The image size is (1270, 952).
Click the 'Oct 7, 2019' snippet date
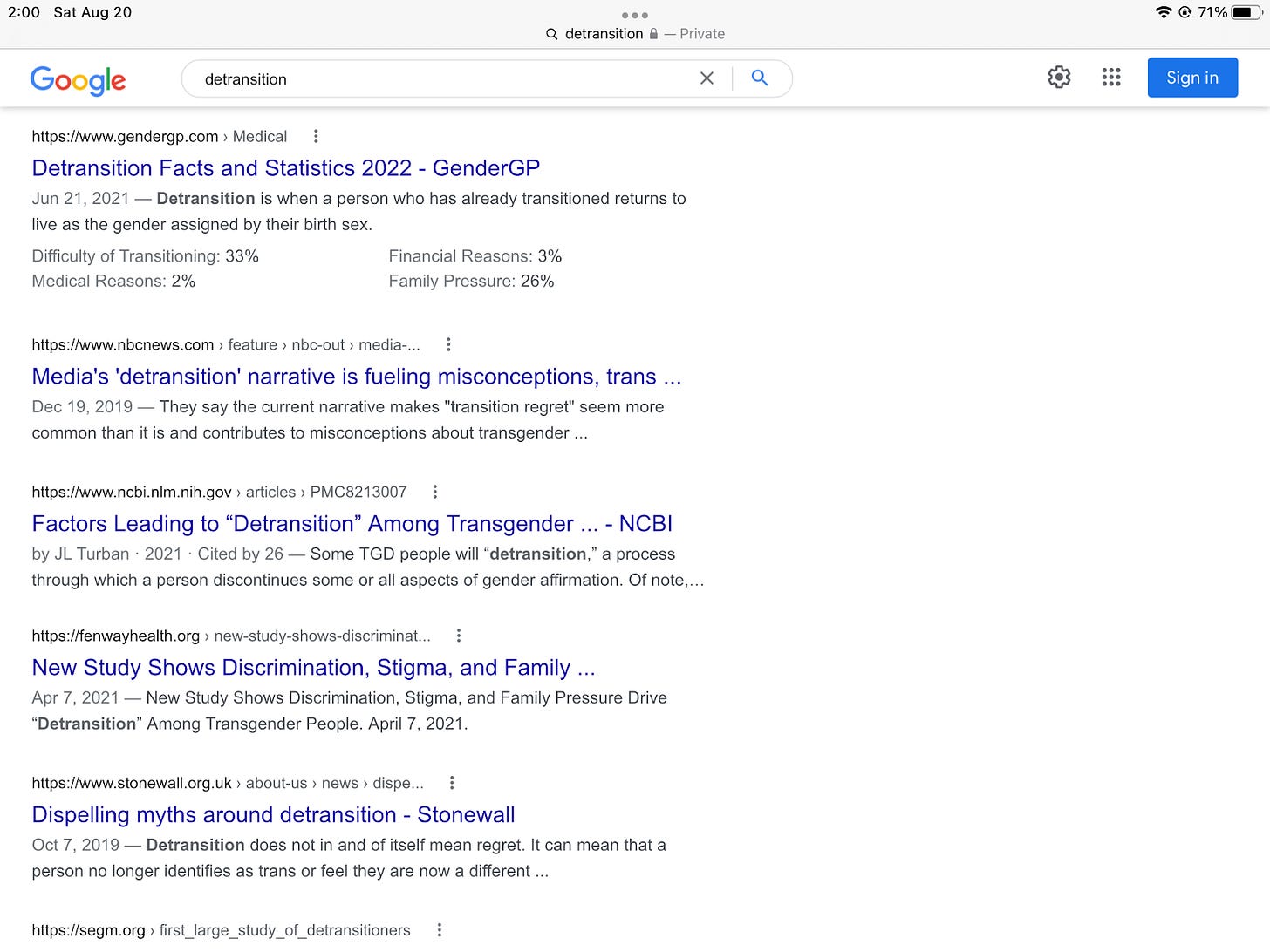[76, 845]
